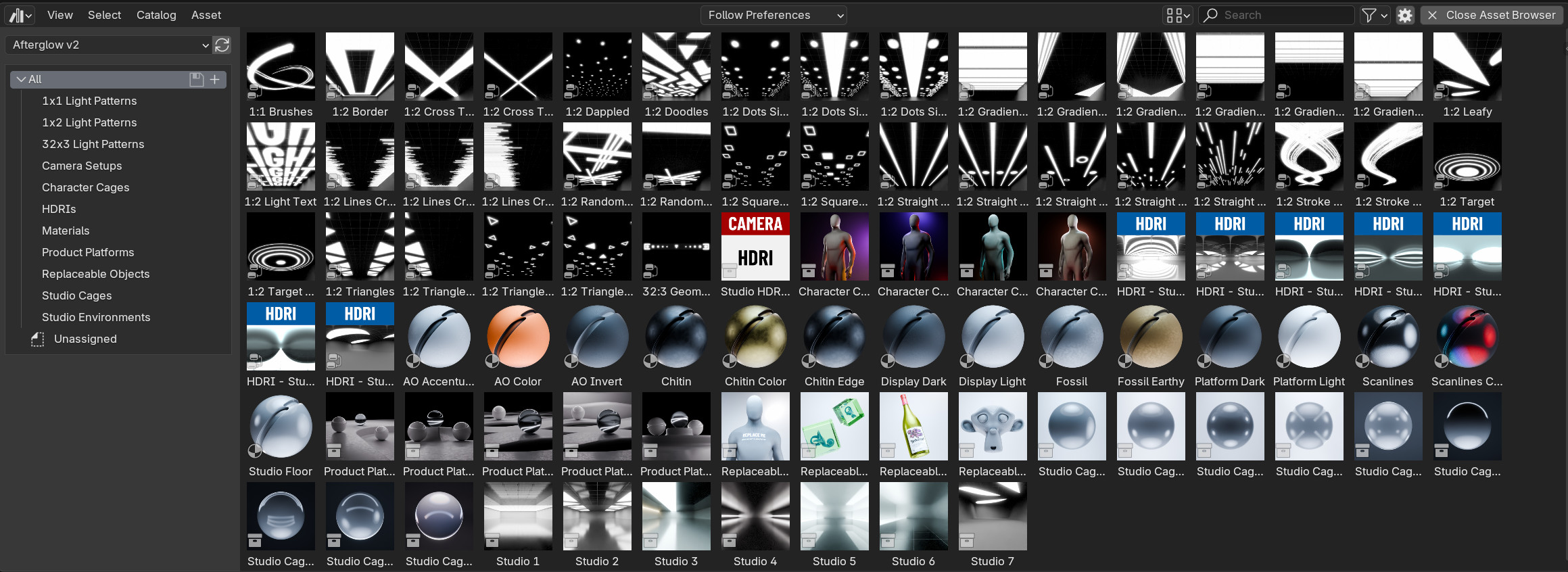Open the filter options funnel icon

coord(1369,15)
